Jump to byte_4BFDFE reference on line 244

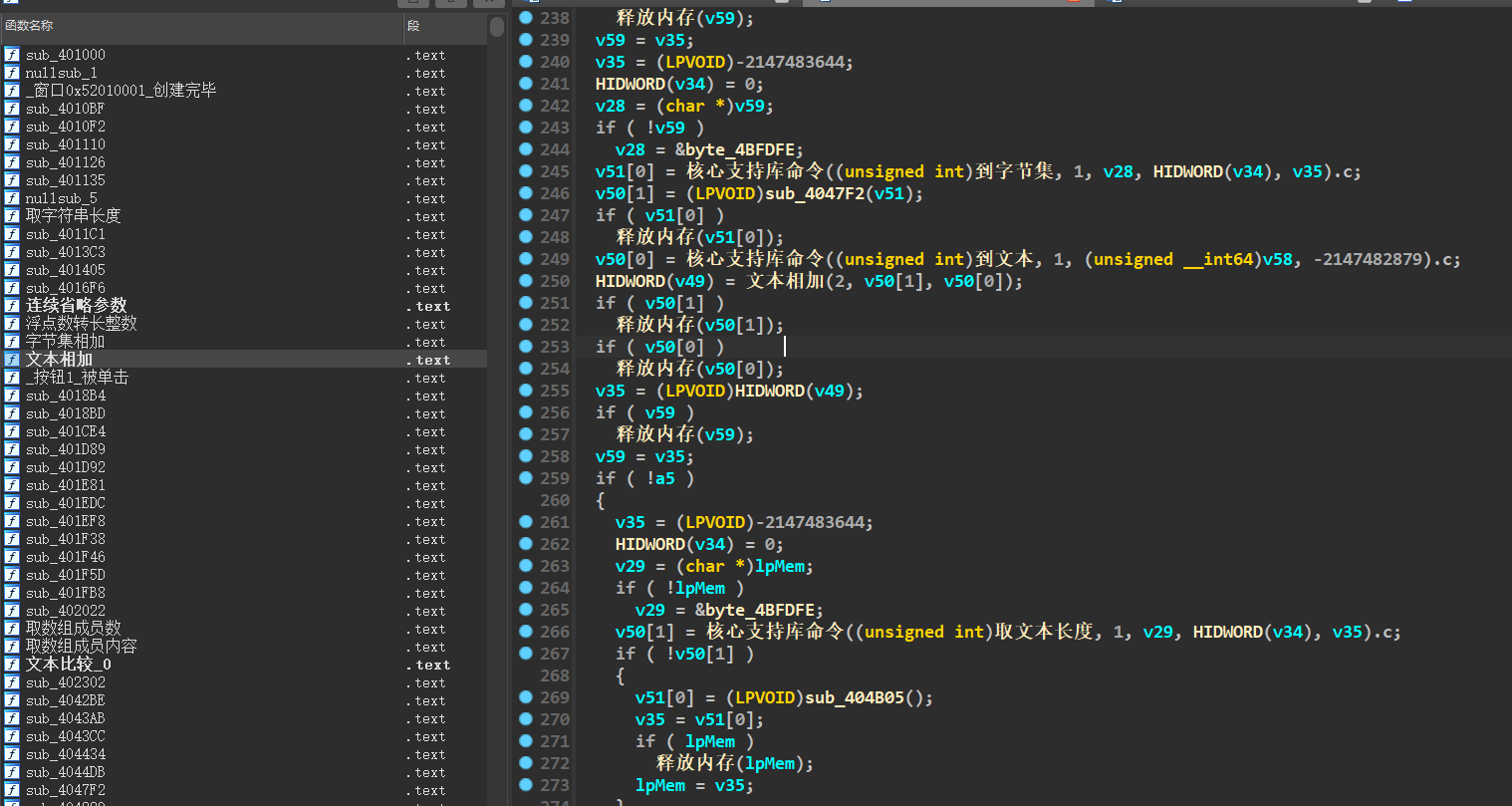tap(739, 149)
